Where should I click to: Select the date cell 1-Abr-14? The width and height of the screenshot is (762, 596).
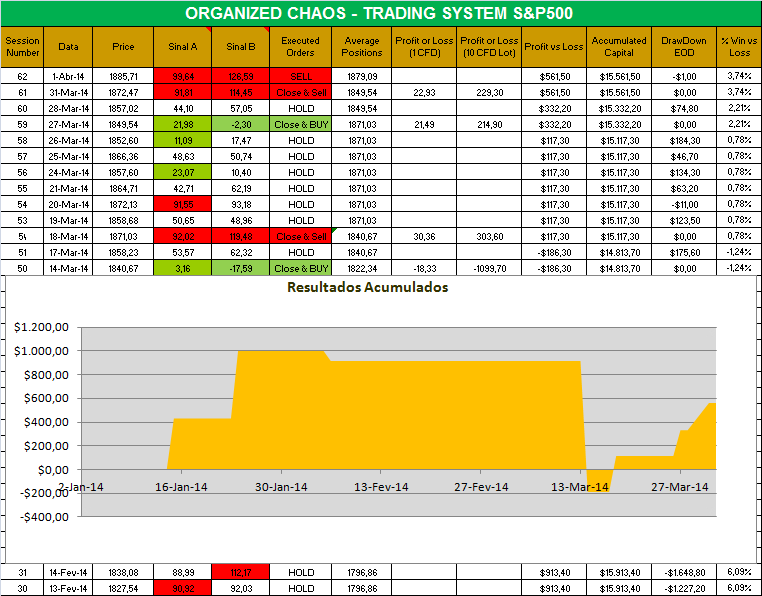pos(68,76)
